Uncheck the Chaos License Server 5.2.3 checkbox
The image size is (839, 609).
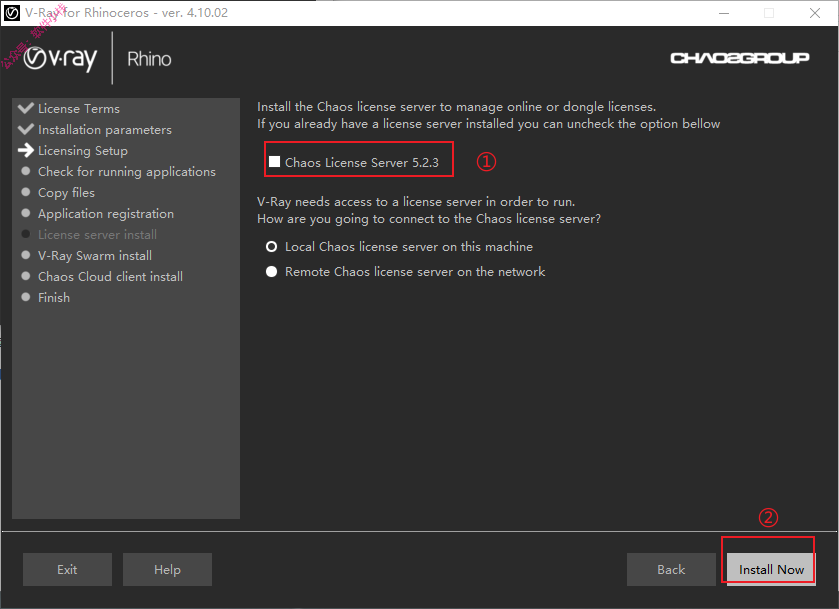coord(274,162)
